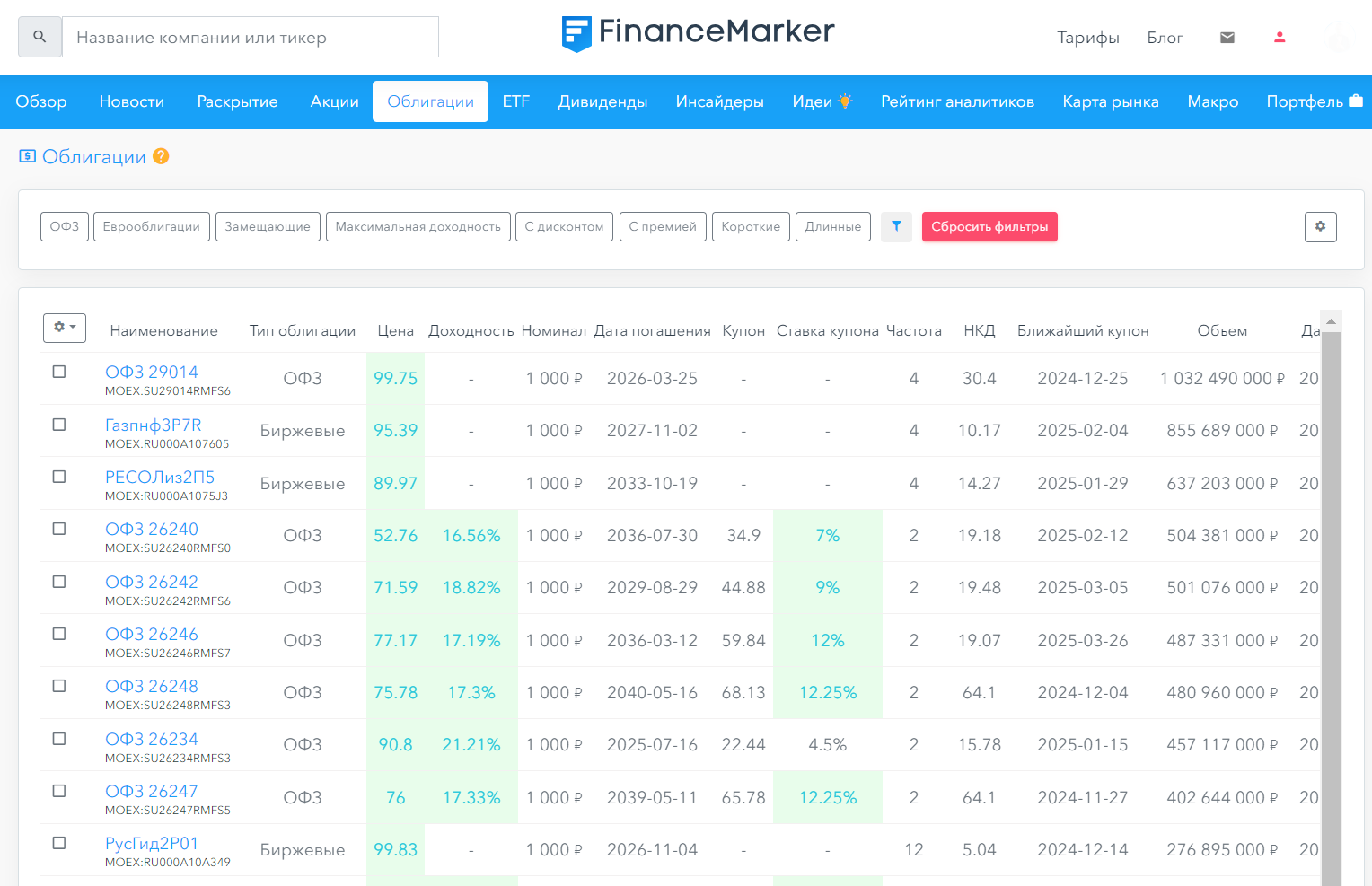The height and width of the screenshot is (886, 1372).
Task: Click Сбросить фильтры button
Action: [989, 227]
